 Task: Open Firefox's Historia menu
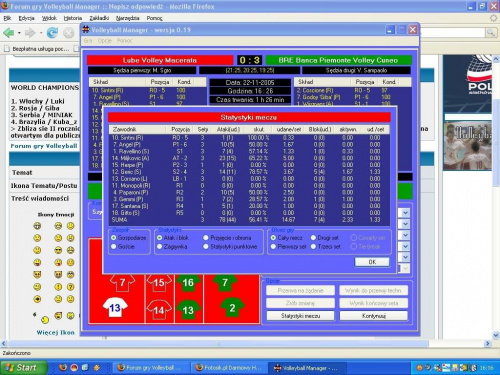73,18
